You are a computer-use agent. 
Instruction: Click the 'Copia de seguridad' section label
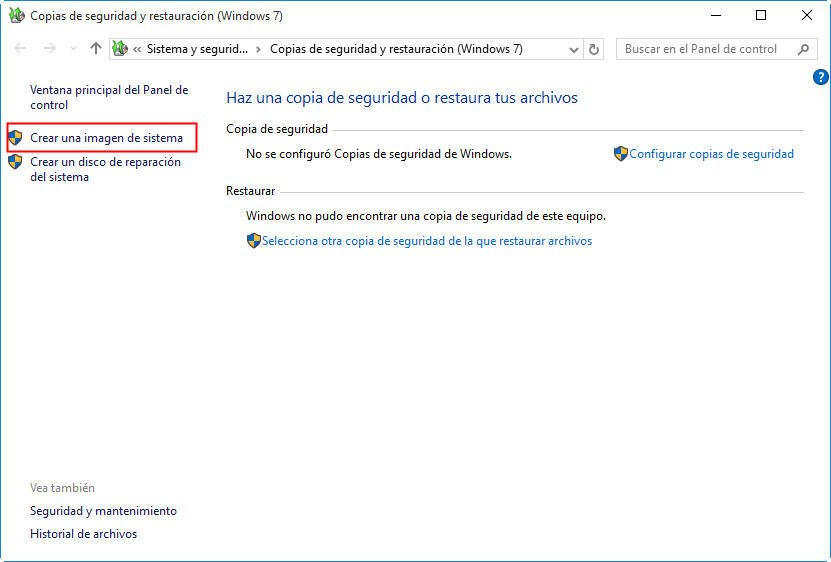click(277, 129)
